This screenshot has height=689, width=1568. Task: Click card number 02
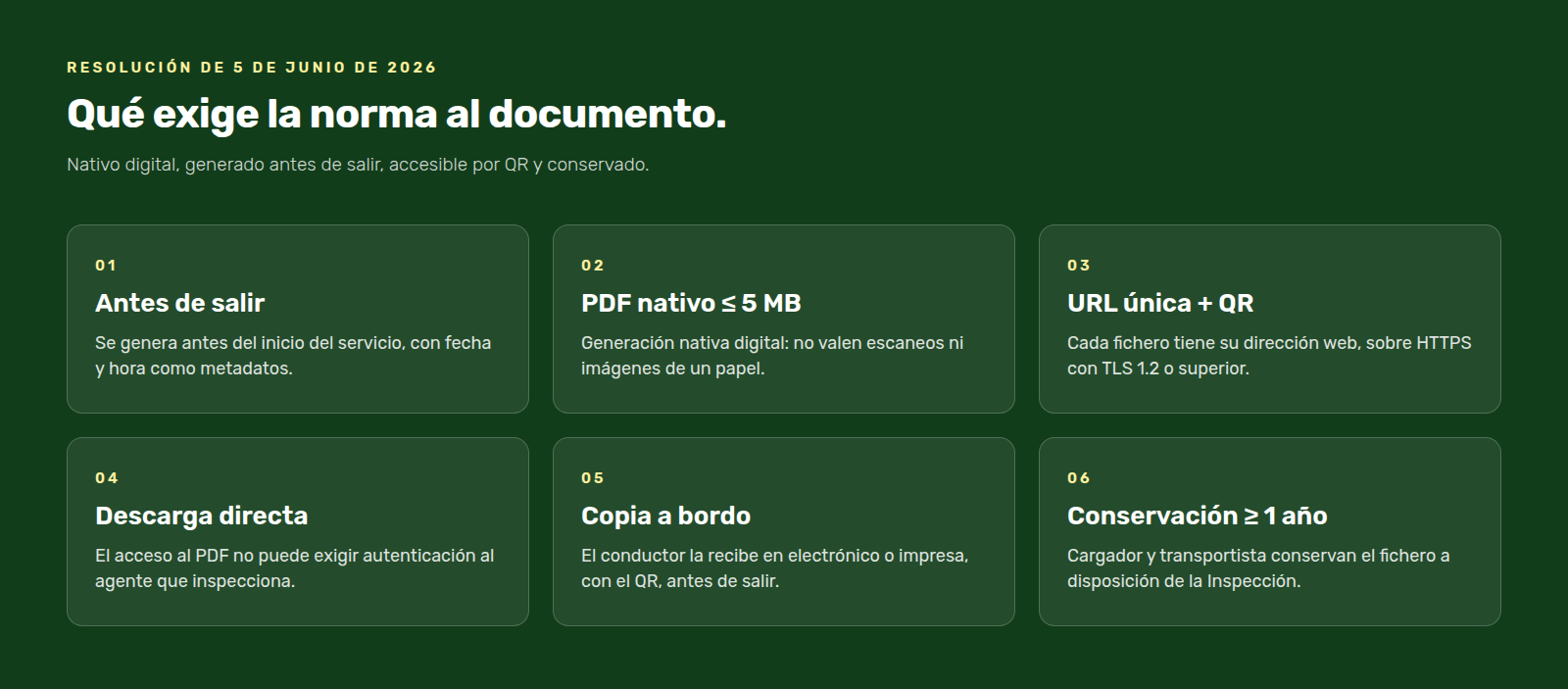(593, 266)
